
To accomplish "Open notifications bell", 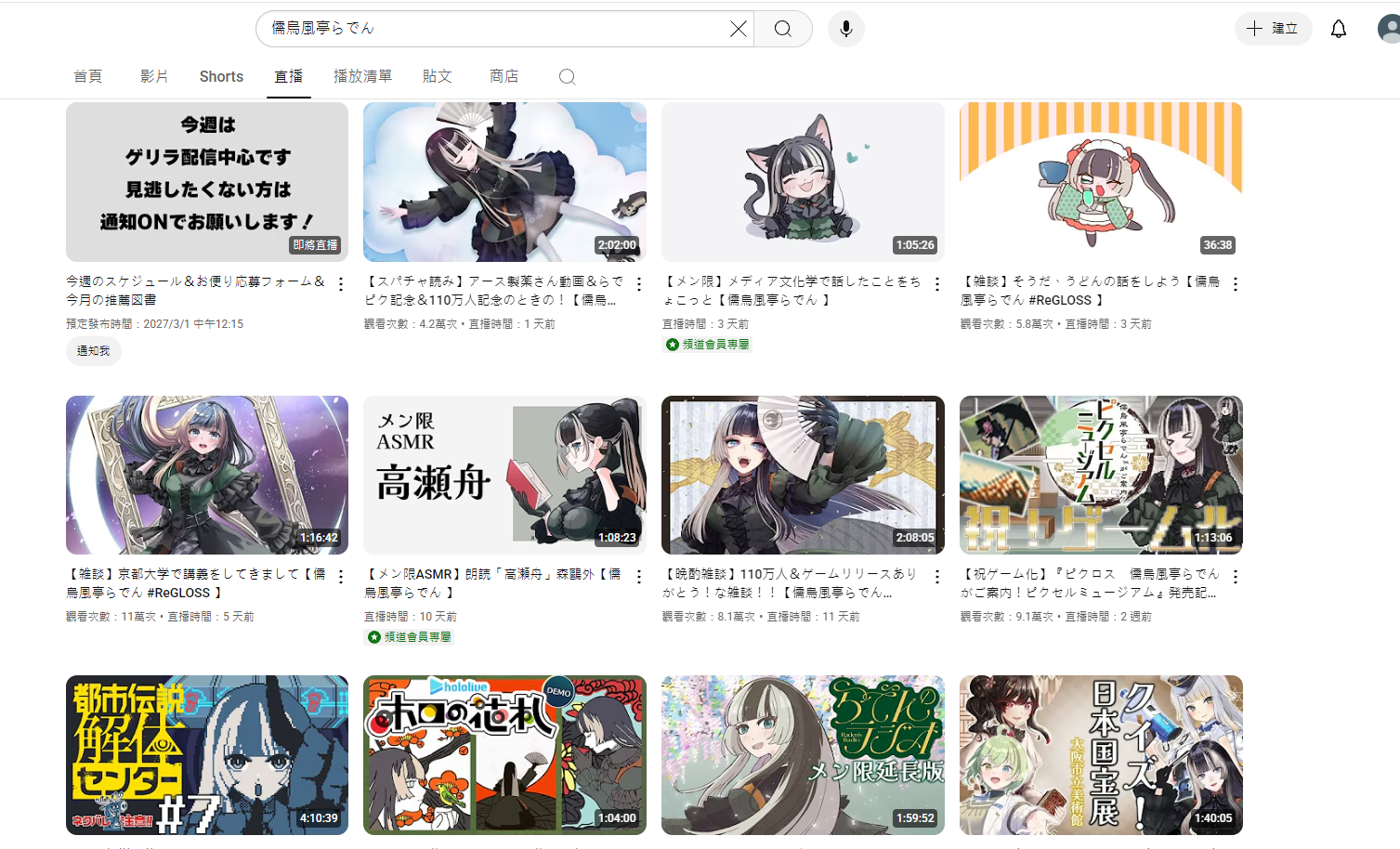I will (1339, 29).
